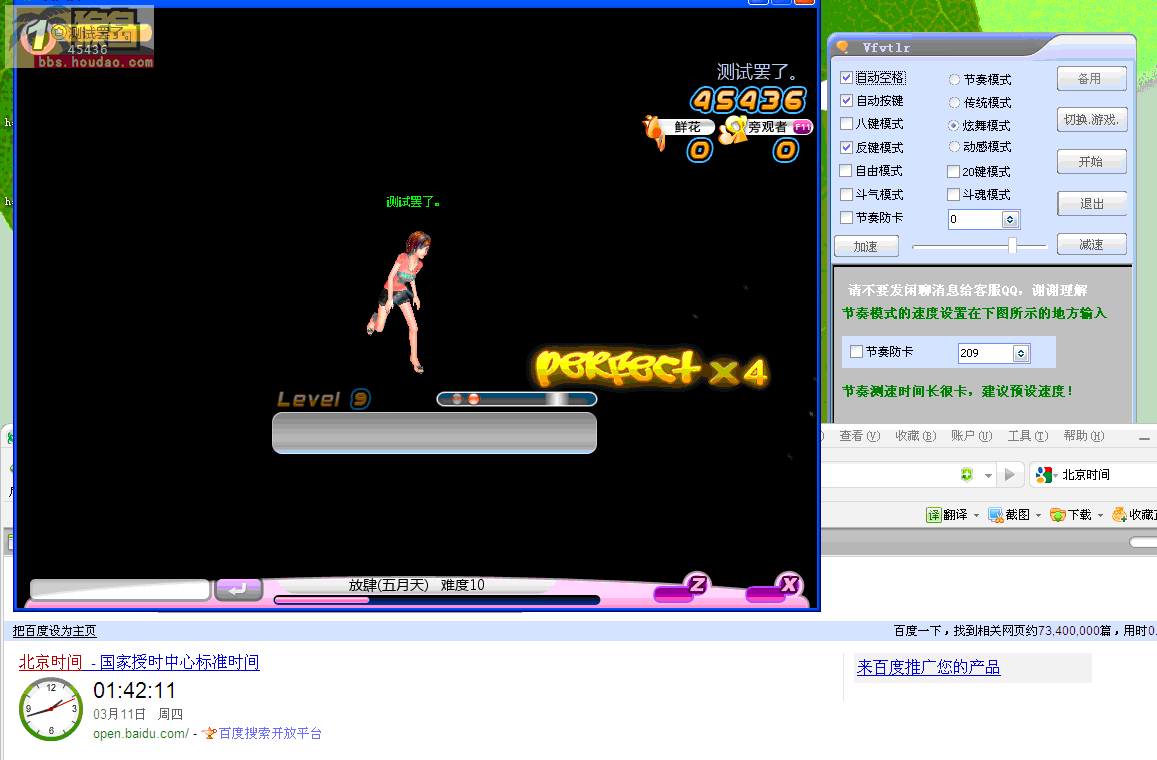
Task: Click the 备用 button
Action: point(1091,78)
